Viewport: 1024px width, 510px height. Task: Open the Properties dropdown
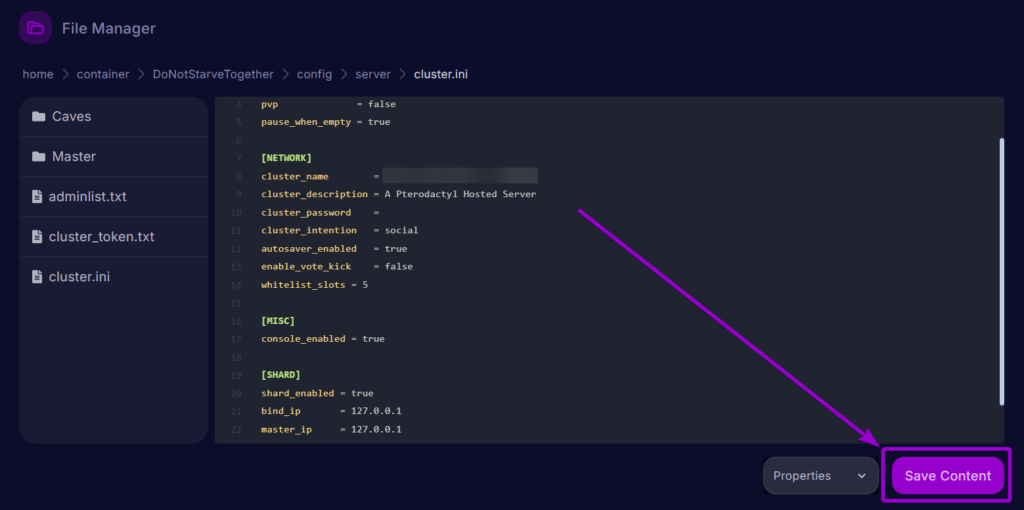point(819,476)
